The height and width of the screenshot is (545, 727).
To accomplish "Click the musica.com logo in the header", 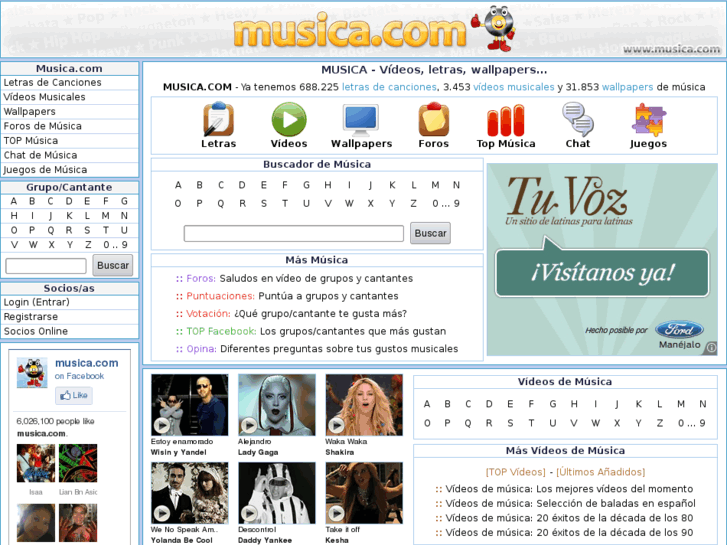I will pos(350,32).
